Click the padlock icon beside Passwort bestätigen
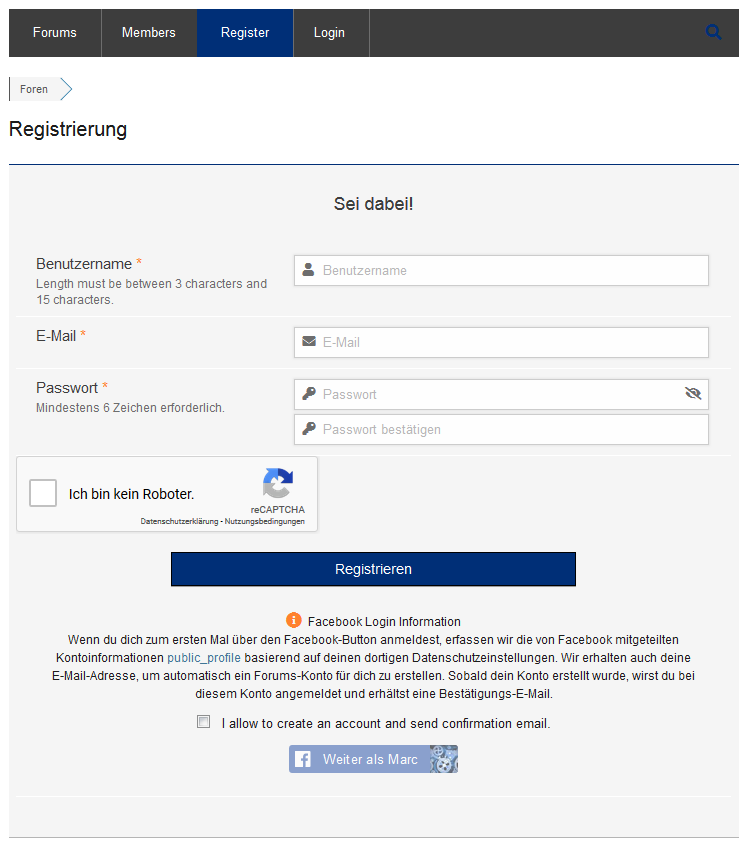The image size is (748, 847). tap(308, 429)
